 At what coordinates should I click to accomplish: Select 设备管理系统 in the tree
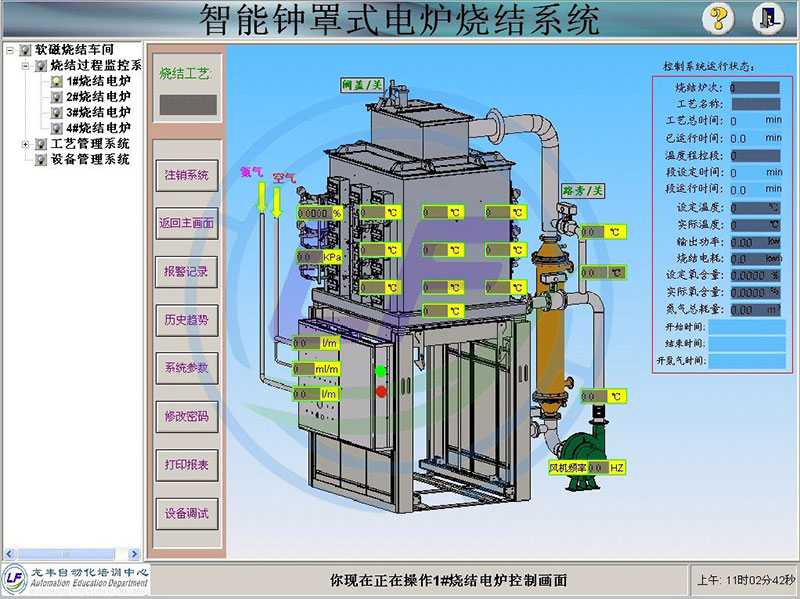point(90,159)
